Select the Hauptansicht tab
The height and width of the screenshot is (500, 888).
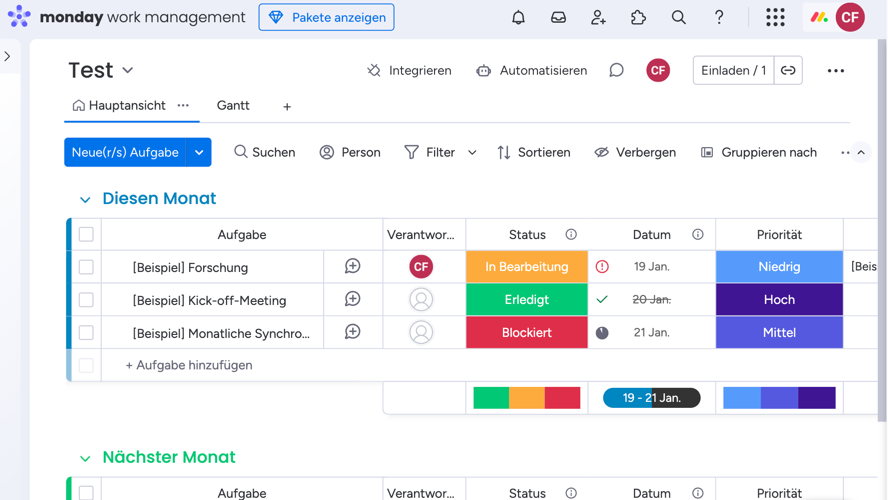(118, 105)
